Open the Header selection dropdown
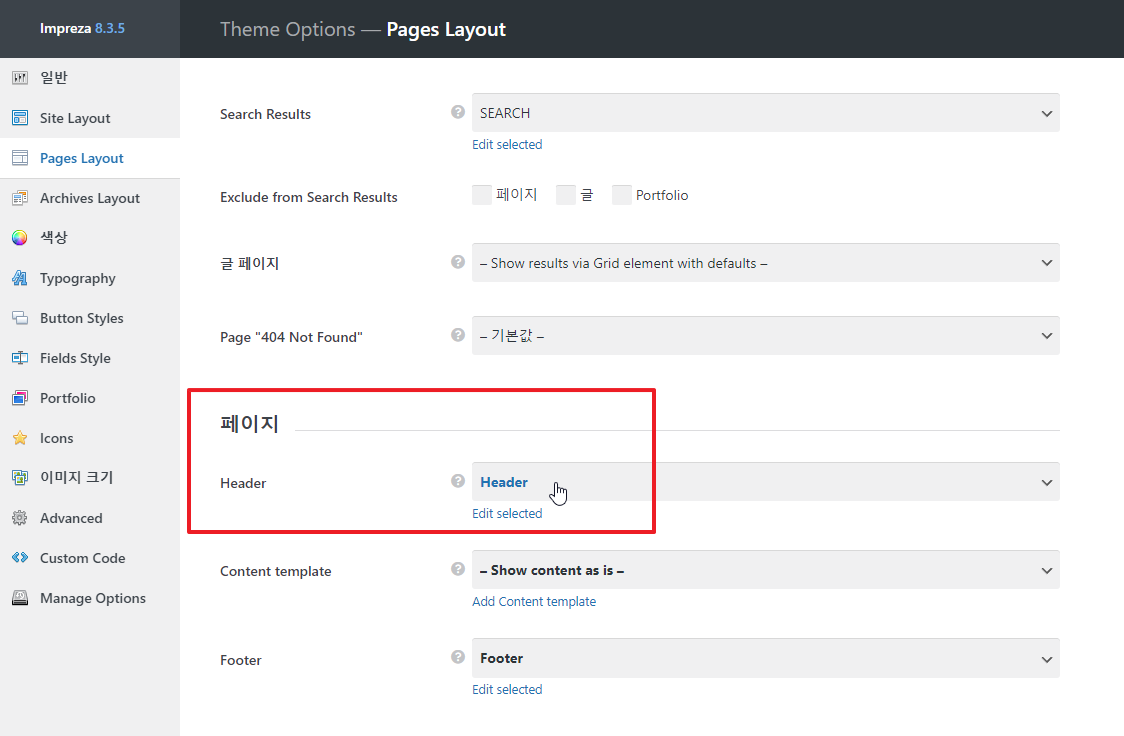The width and height of the screenshot is (1124, 736). [x=766, y=482]
